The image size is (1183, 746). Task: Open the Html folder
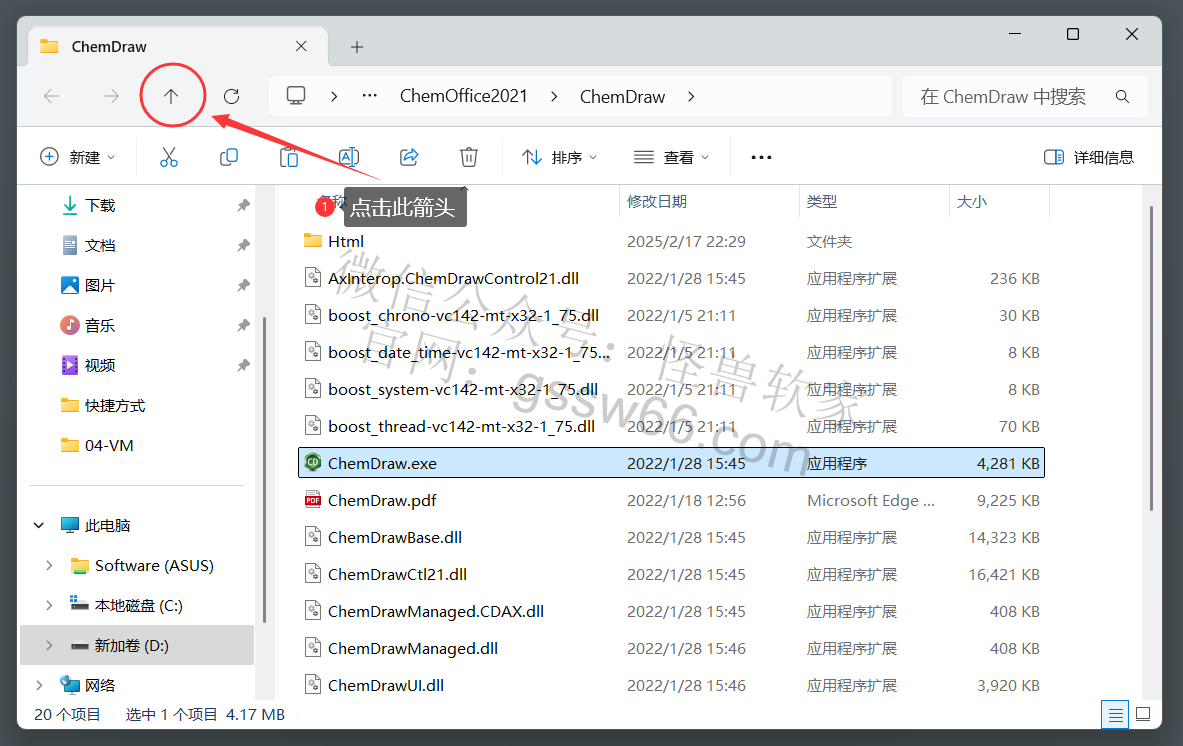671,241
